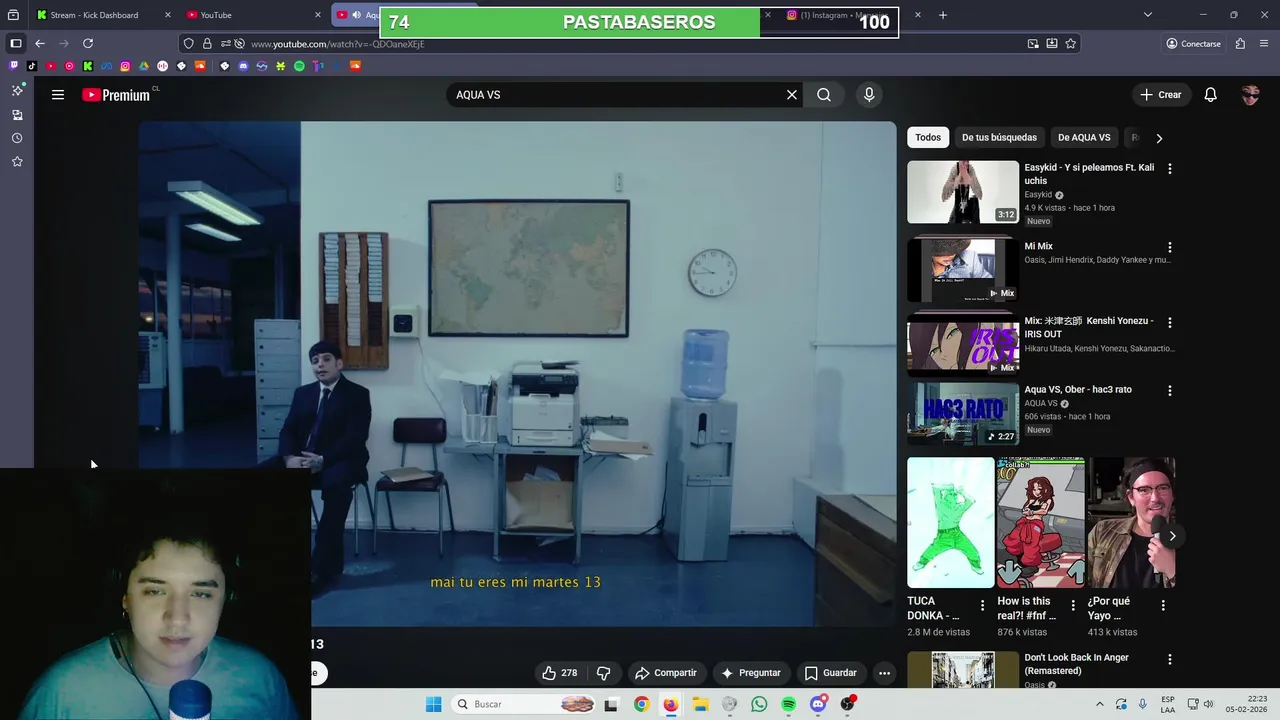The image size is (1280, 720).
Task: Open the account avatar menu
Action: 1250,95
